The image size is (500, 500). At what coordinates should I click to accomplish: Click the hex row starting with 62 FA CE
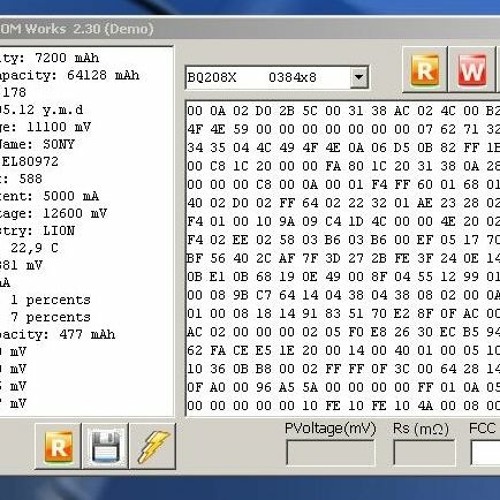(343, 350)
